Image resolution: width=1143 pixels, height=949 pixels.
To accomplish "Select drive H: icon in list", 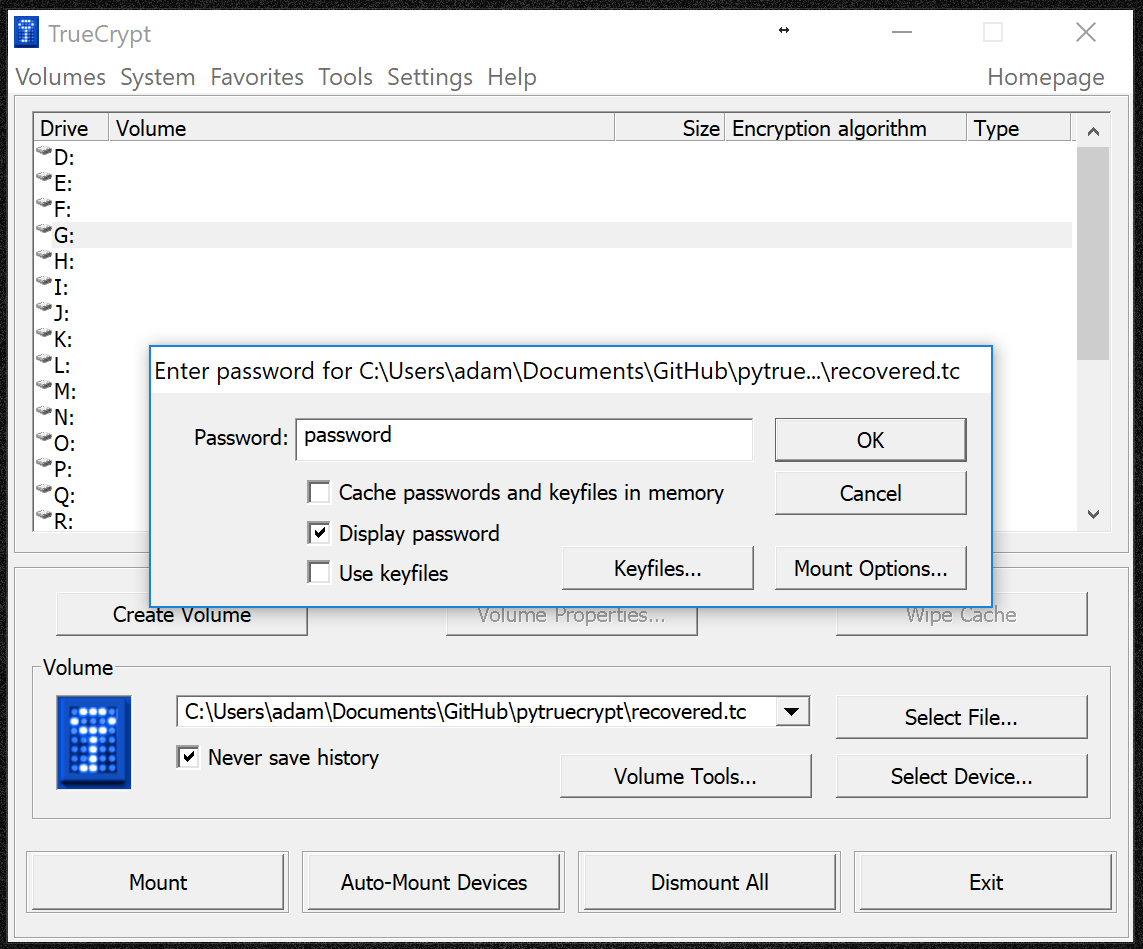I will point(44,257).
